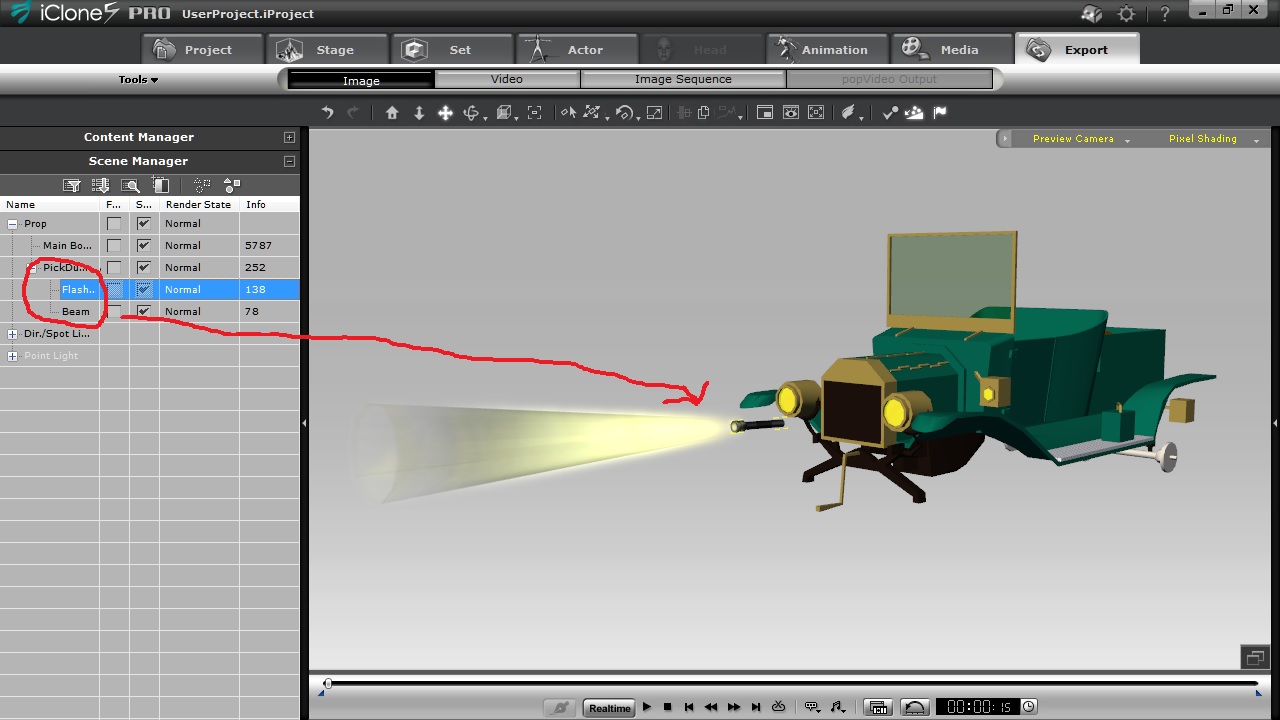Viewport: 1280px width, 720px height.
Task: Toggle Show checkbox for Flash.. row
Action: 144,290
